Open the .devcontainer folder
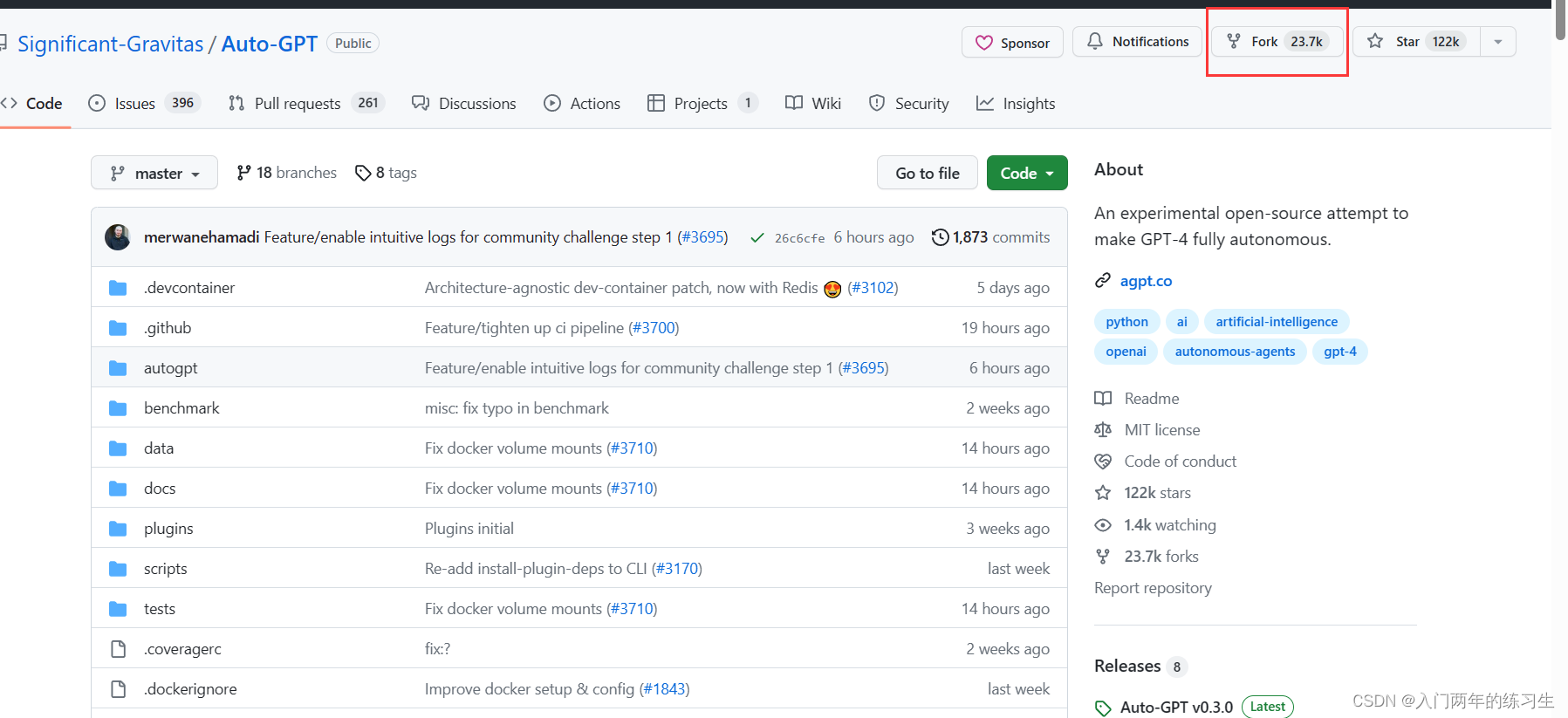The width and height of the screenshot is (1568, 718). [189, 288]
